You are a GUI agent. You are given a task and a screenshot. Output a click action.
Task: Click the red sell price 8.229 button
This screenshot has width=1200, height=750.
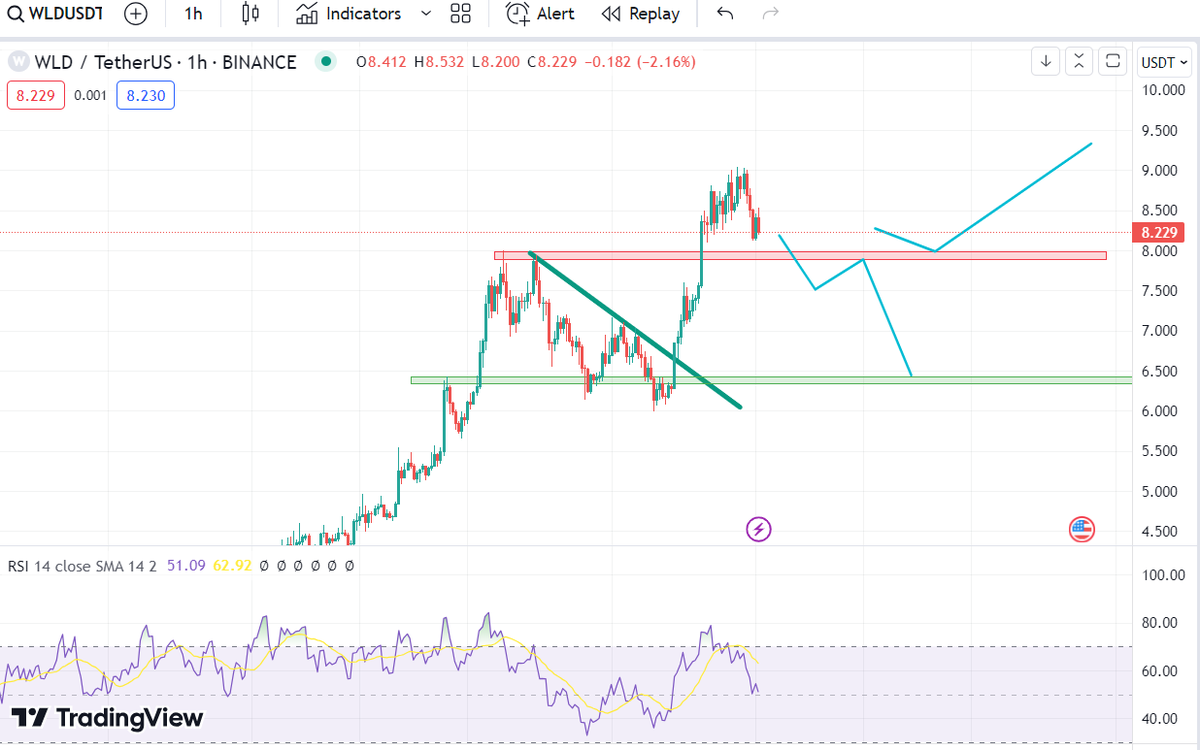pyautogui.click(x=36, y=95)
